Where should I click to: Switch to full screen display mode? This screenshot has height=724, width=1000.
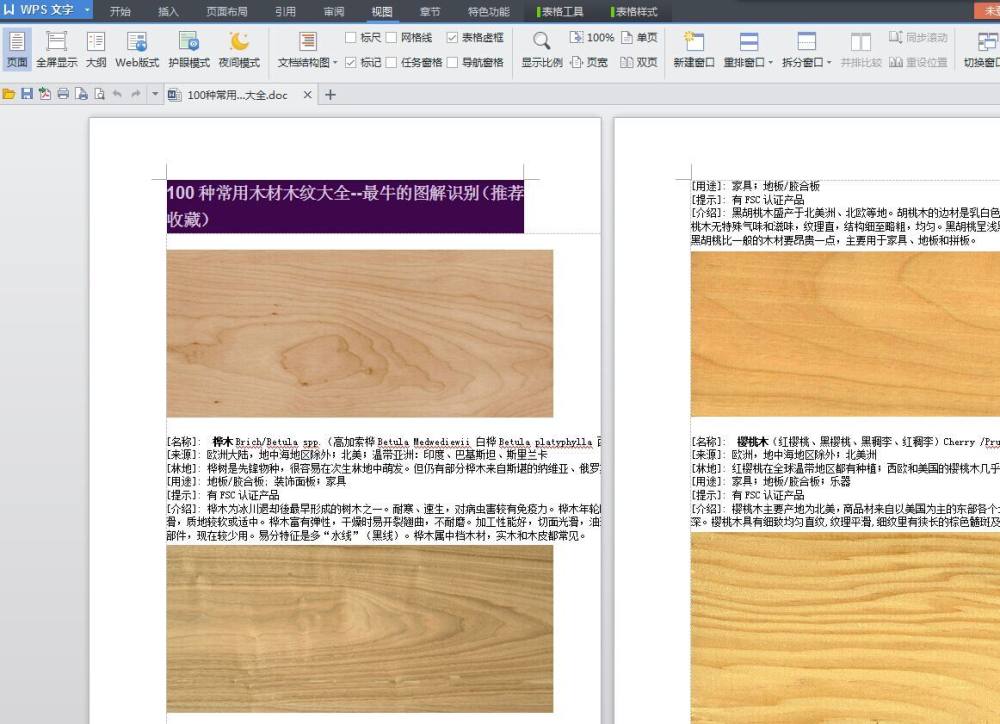point(56,49)
